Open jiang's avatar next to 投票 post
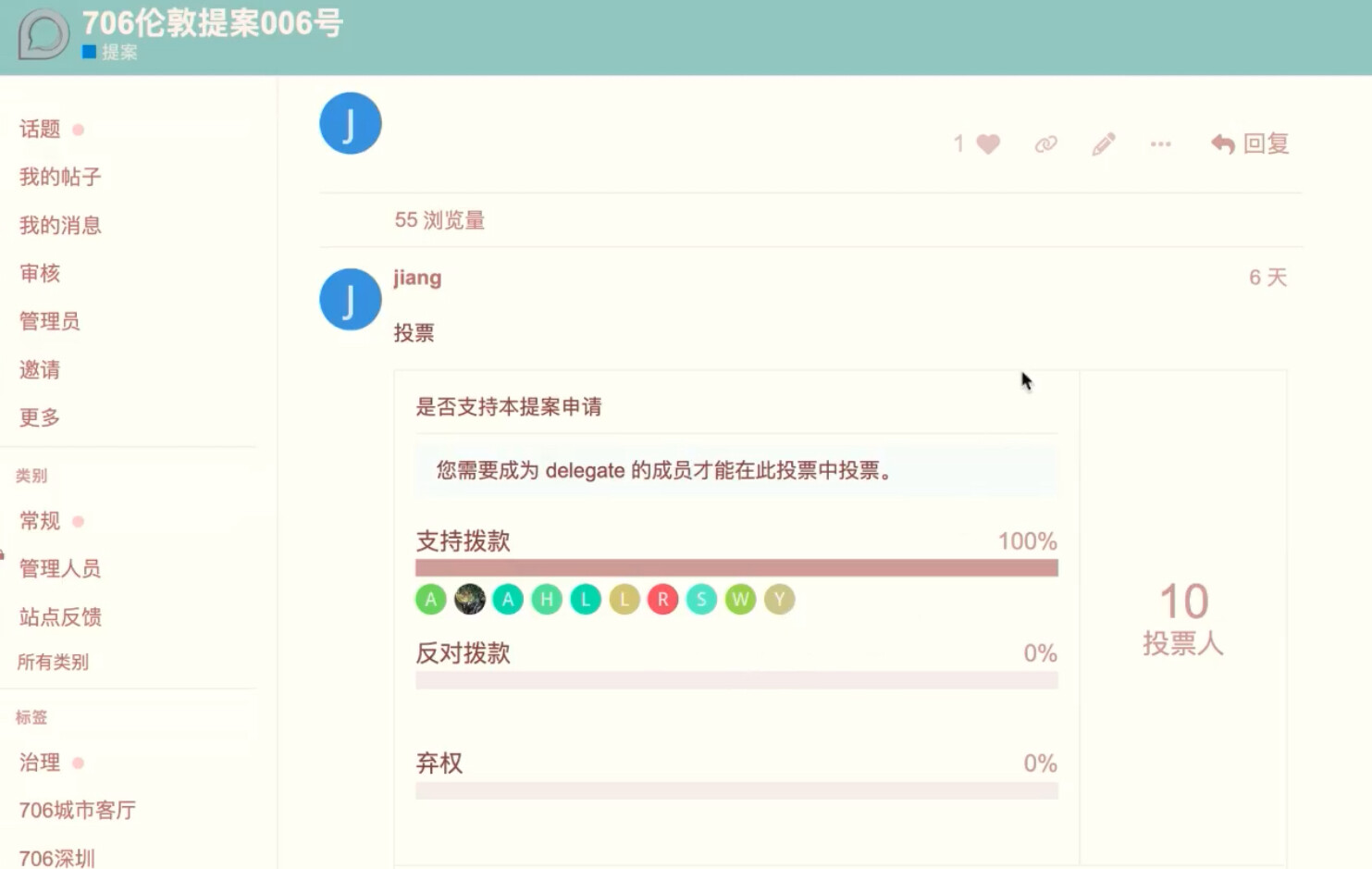This screenshot has height=869, width=1372. (351, 299)
